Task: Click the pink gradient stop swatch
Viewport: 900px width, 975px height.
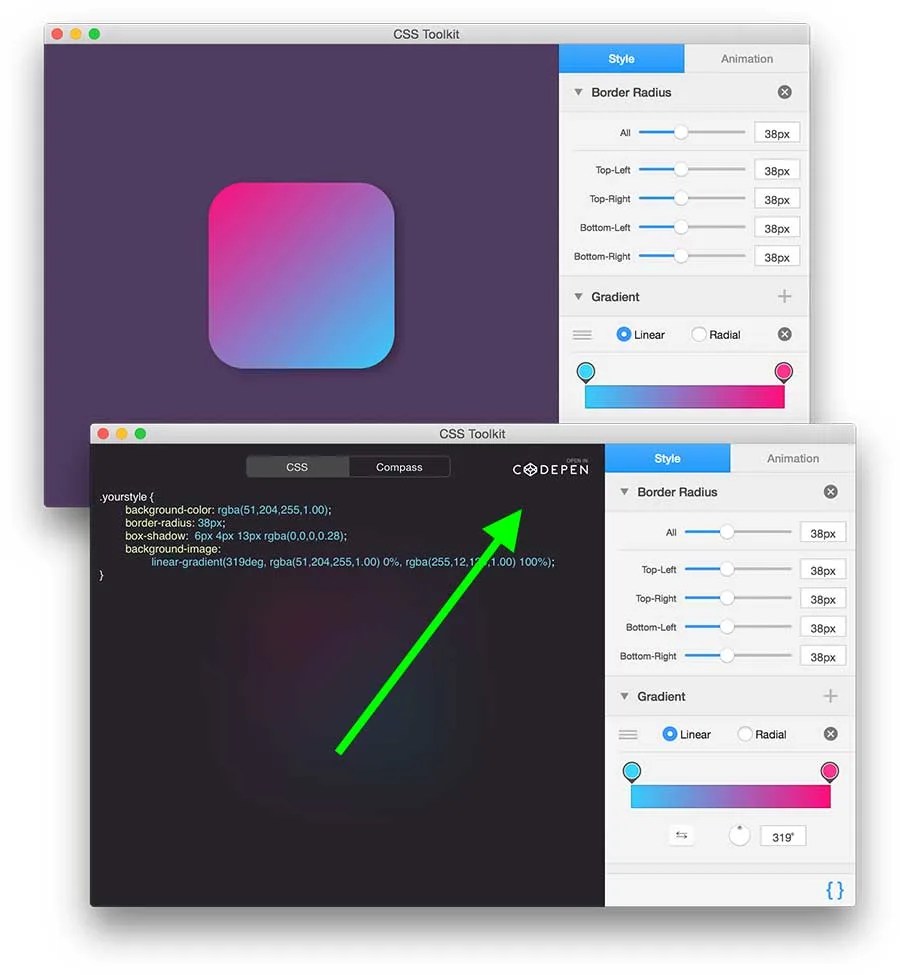Action: coord(830,770)
